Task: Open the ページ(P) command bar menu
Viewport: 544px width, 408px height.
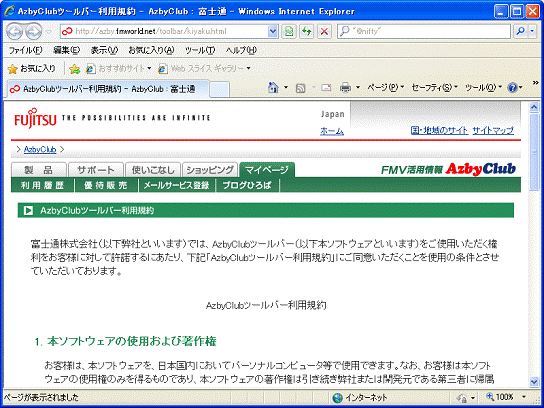Action: 385,87
